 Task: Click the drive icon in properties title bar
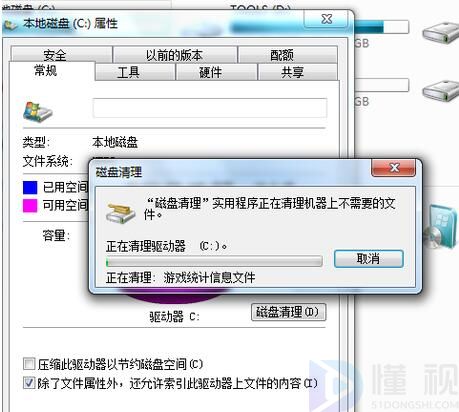[9, 25]
